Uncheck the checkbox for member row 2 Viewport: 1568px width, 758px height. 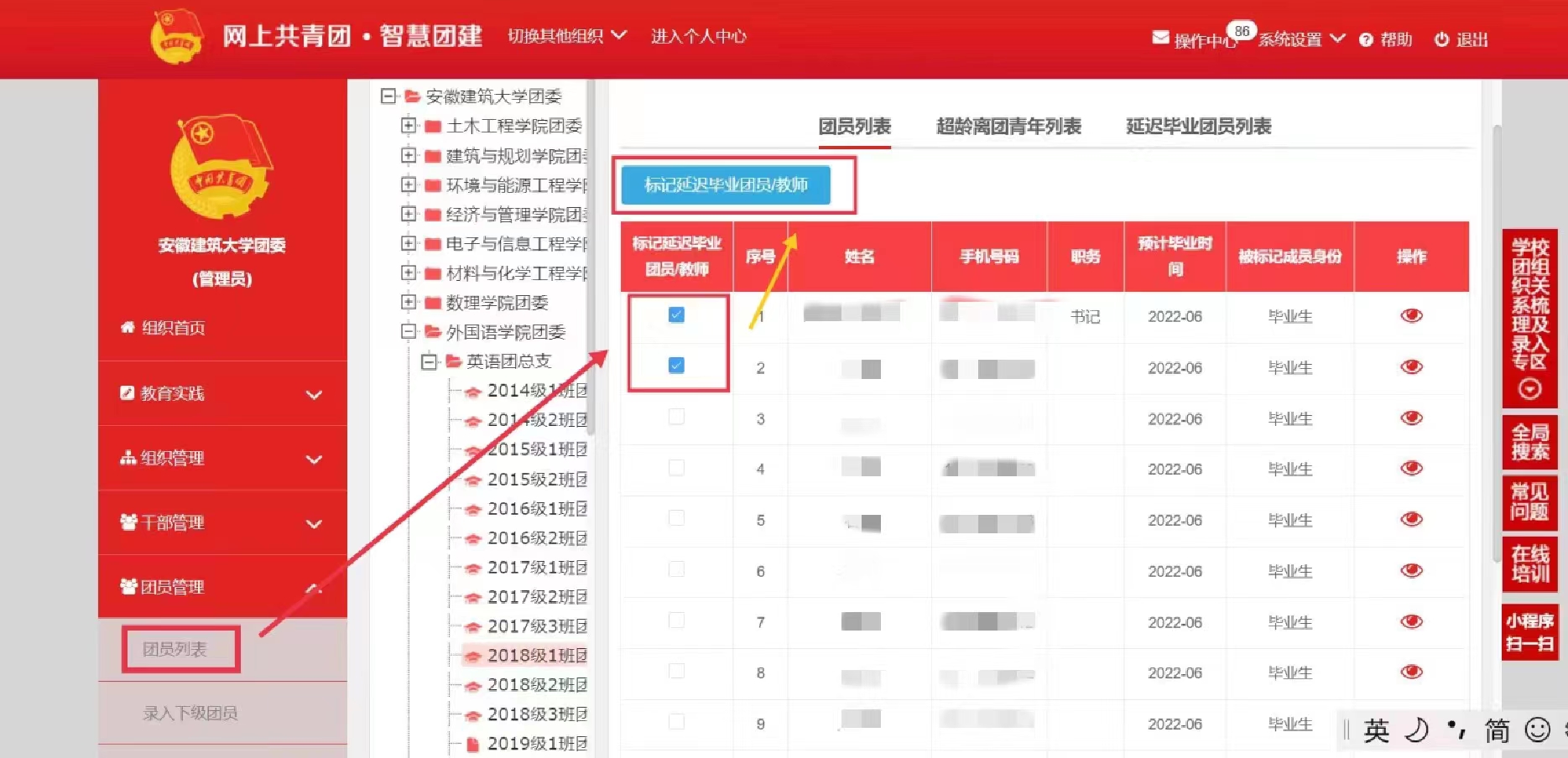(676, 366)
